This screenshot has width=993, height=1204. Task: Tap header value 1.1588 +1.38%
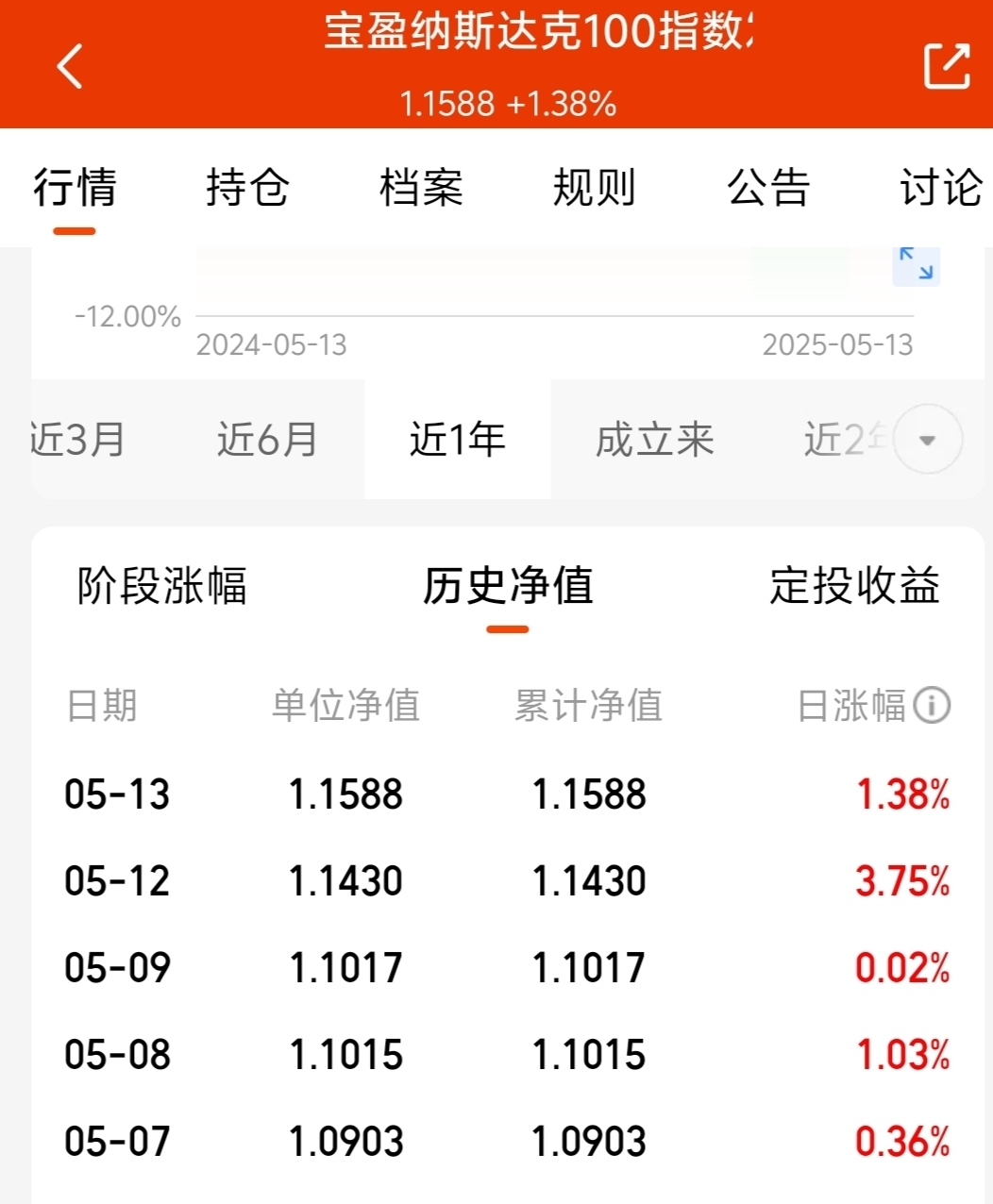[508, 103]
